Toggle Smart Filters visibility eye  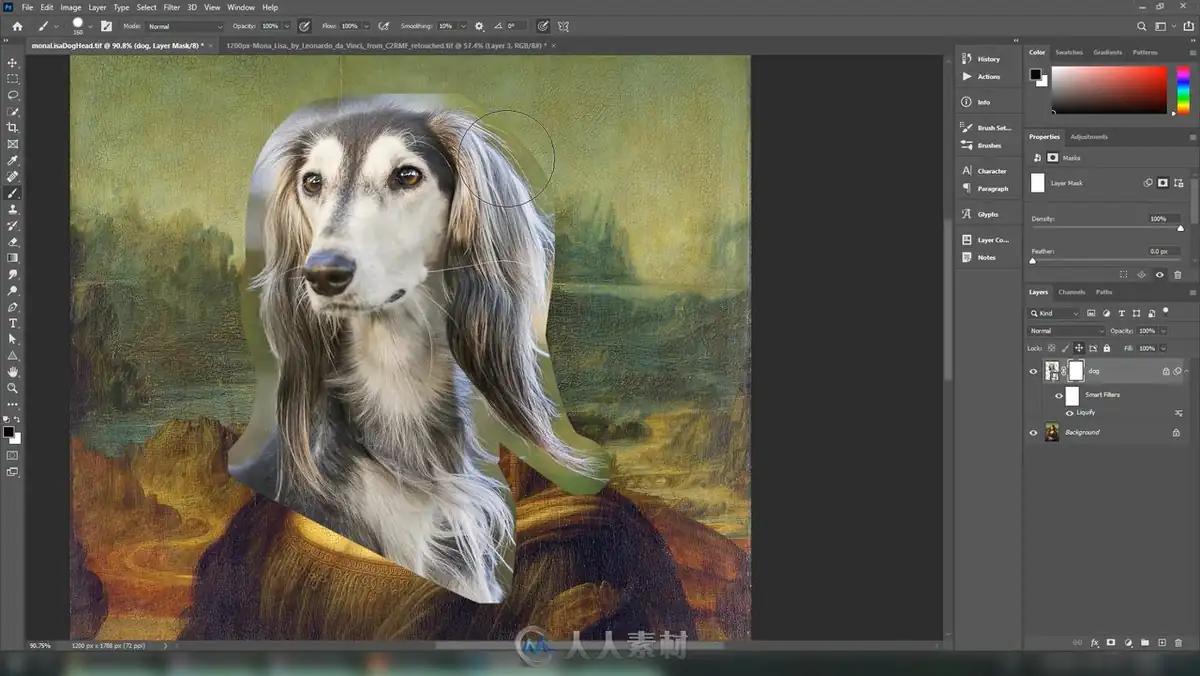click(x=1059, y=395)
